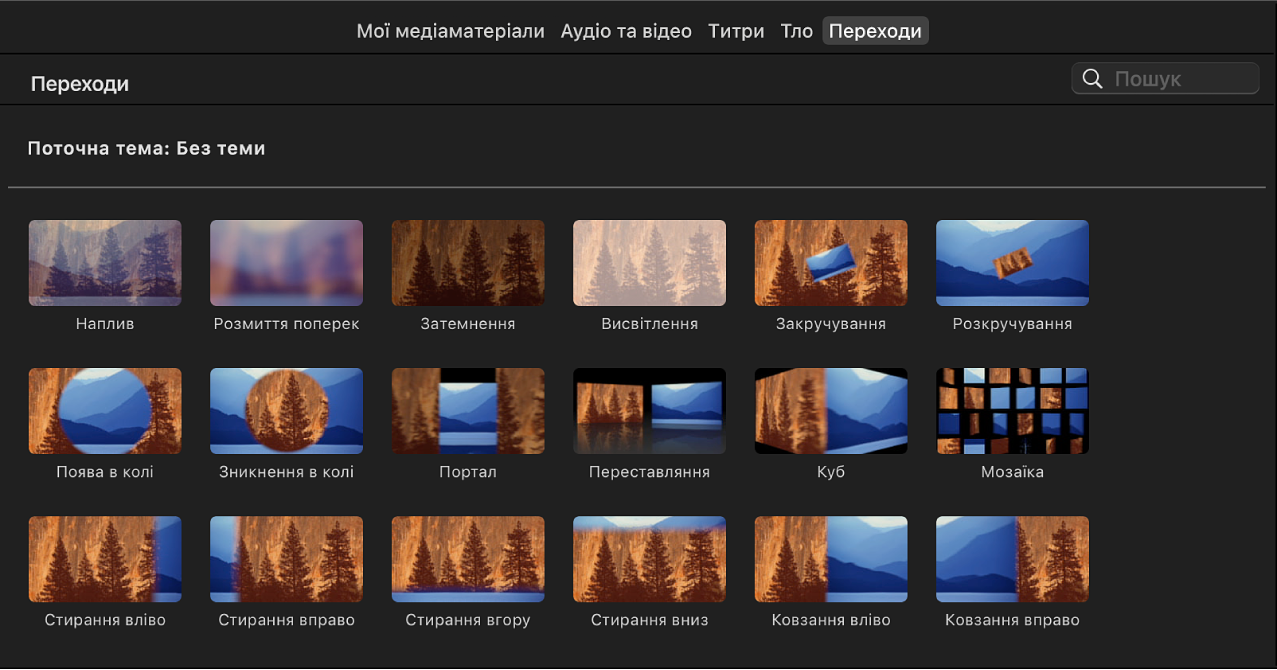Viewport: 1277px width, 670px height.
Task: Choose the Стирання вліво transition thumbnail
Action: coord(105,559)
